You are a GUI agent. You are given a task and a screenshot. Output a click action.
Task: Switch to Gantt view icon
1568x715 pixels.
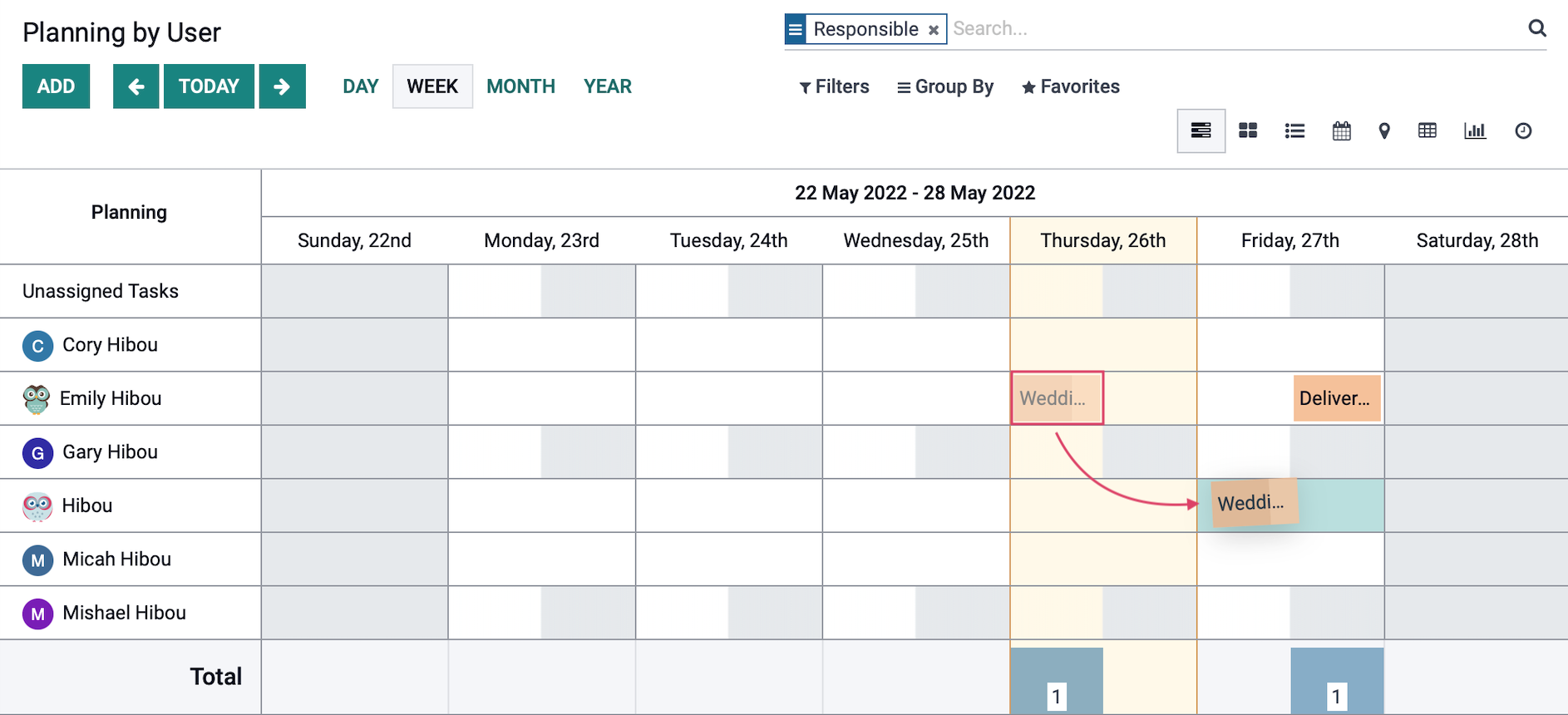tap(1201, 131)
